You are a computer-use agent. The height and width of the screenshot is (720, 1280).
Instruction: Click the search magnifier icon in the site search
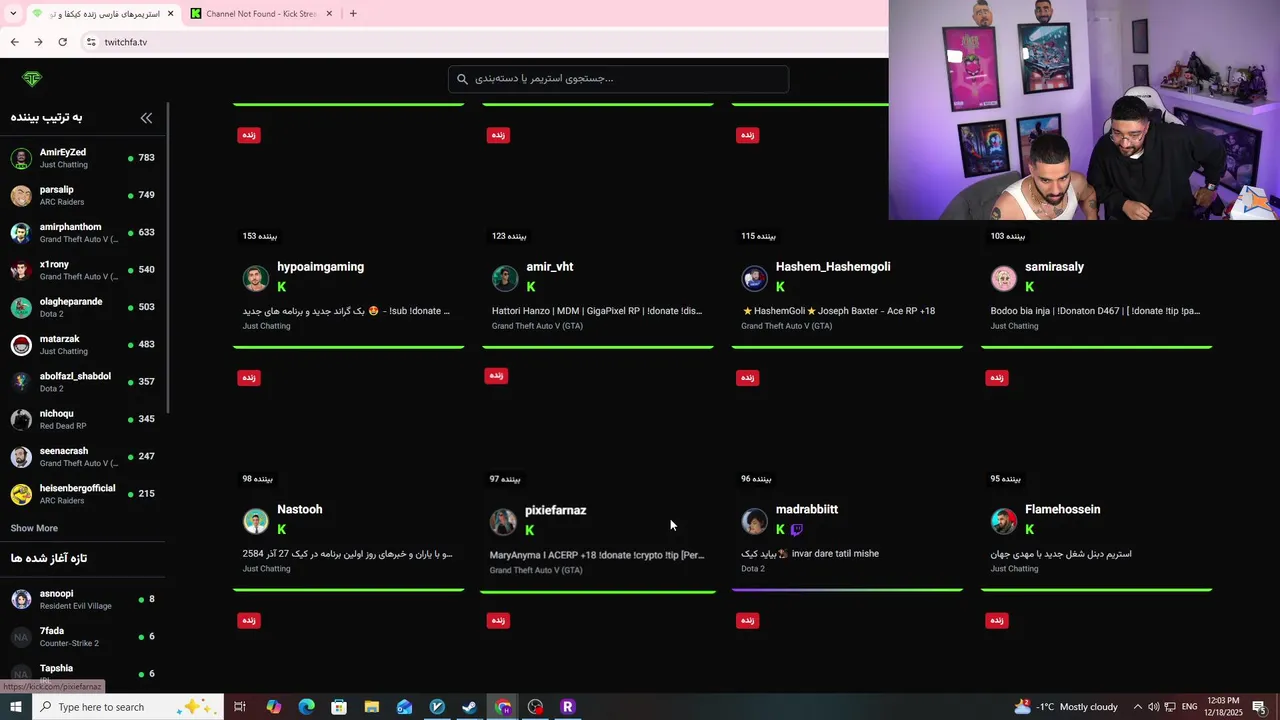coord(462,79)
